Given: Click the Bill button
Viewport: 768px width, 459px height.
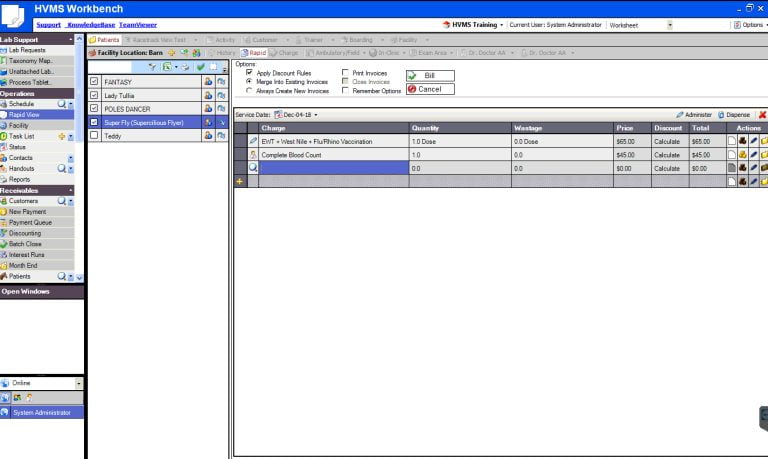Looking at the screenshot, I should click(x=430, y=75).
